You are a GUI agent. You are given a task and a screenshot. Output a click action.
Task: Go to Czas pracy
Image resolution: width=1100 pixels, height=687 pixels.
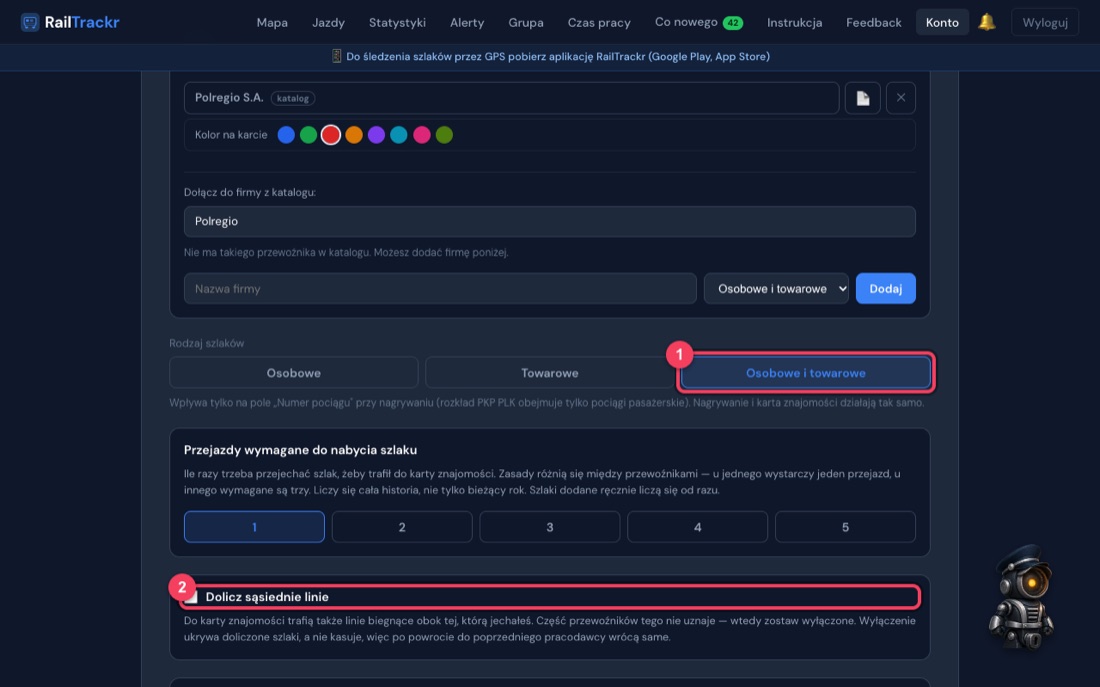coord(599,22)
